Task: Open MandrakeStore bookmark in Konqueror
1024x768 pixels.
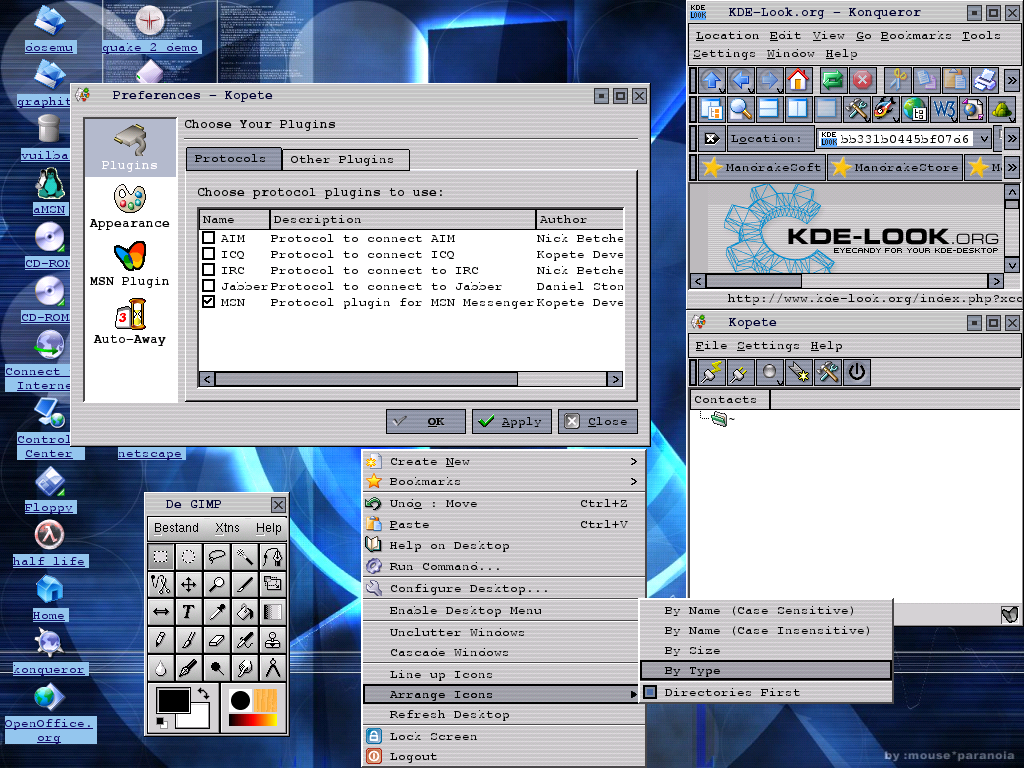Action: click(x=895, y=167)
